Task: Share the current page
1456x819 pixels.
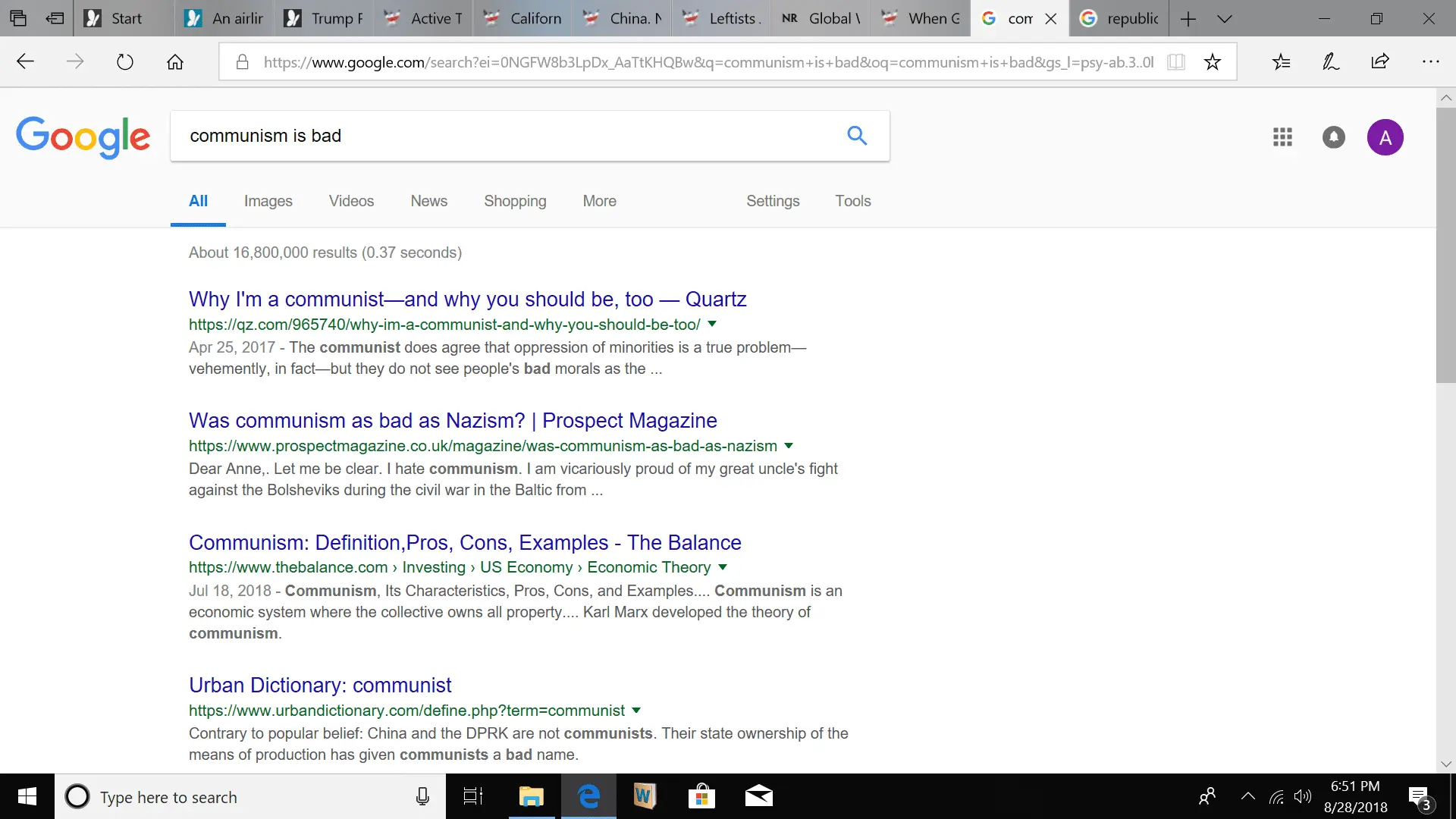Action: [1380, 61]
